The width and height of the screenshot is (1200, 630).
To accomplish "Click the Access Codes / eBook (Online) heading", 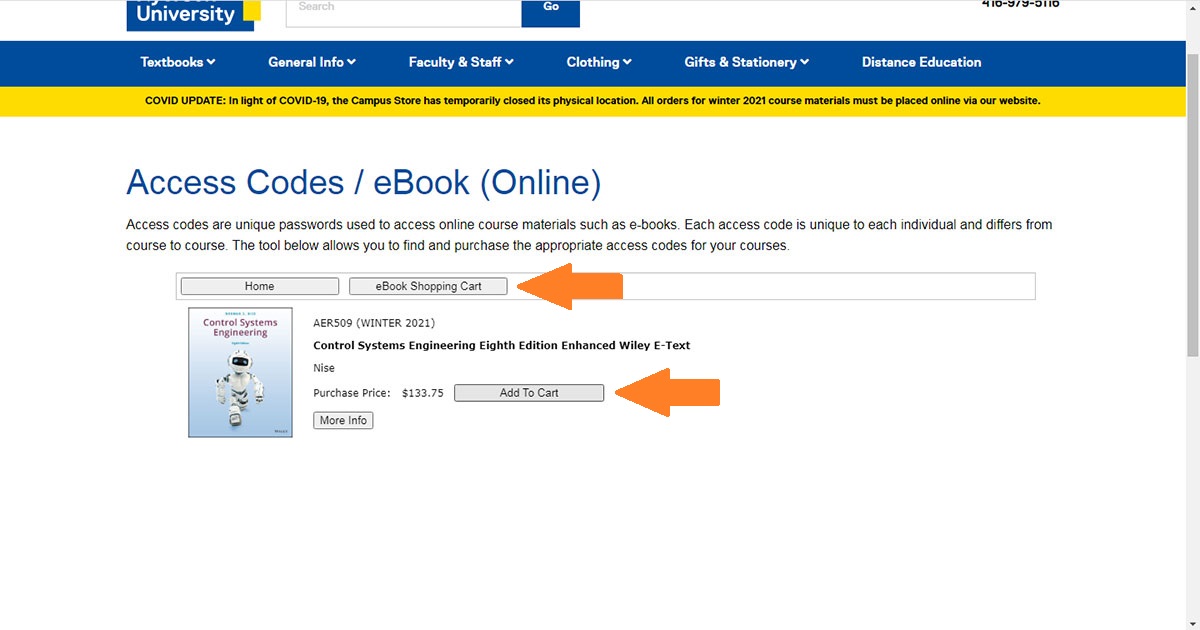I will click(x=364, y=183).
